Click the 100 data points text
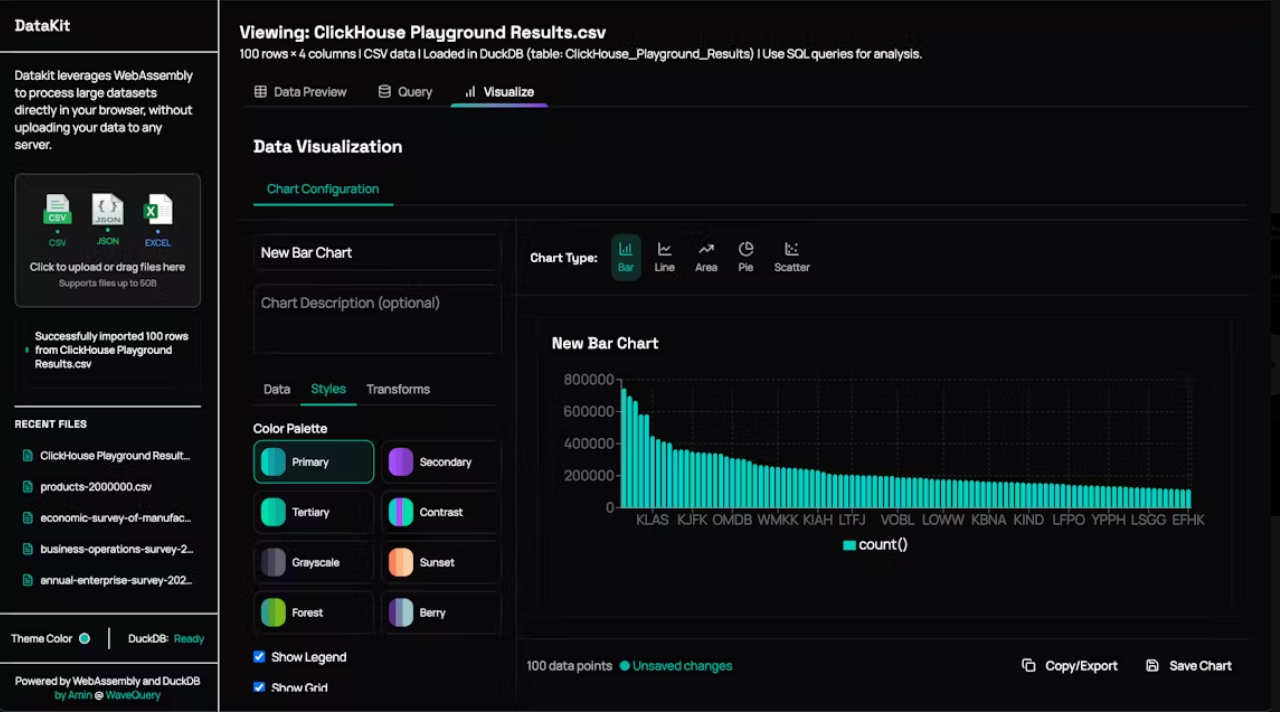This screenshot has height=712, width=1280. click(x=569, y=666)
